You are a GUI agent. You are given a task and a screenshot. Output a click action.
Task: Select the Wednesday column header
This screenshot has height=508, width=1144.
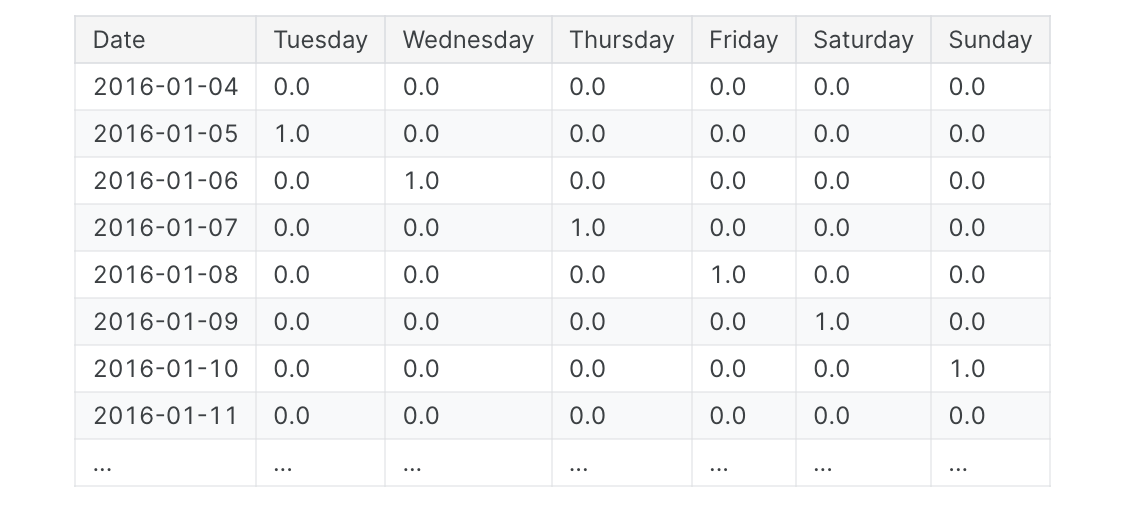(x=468, y=40)
